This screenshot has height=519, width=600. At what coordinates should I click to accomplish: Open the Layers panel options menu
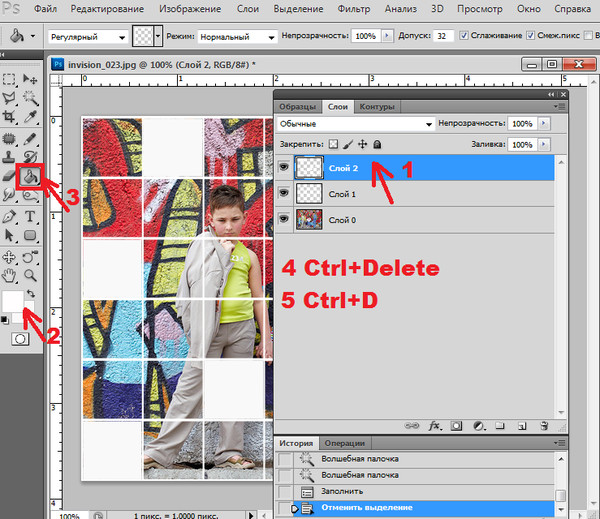coord(560,107)
